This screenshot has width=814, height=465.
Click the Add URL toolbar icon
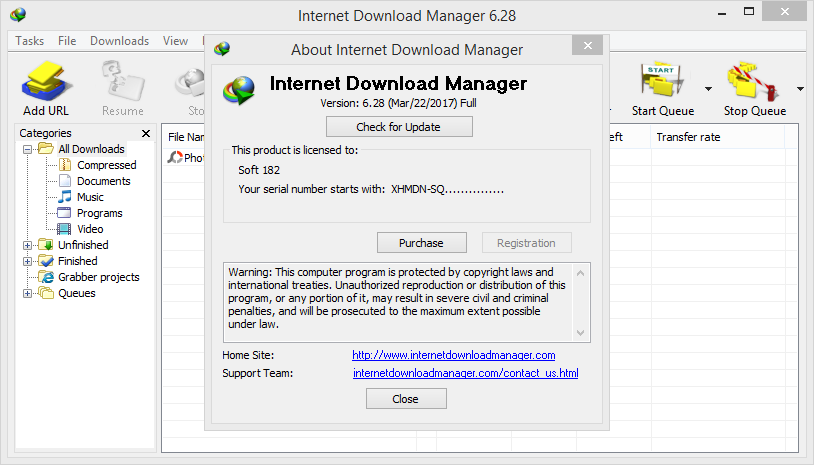[46, 81]
